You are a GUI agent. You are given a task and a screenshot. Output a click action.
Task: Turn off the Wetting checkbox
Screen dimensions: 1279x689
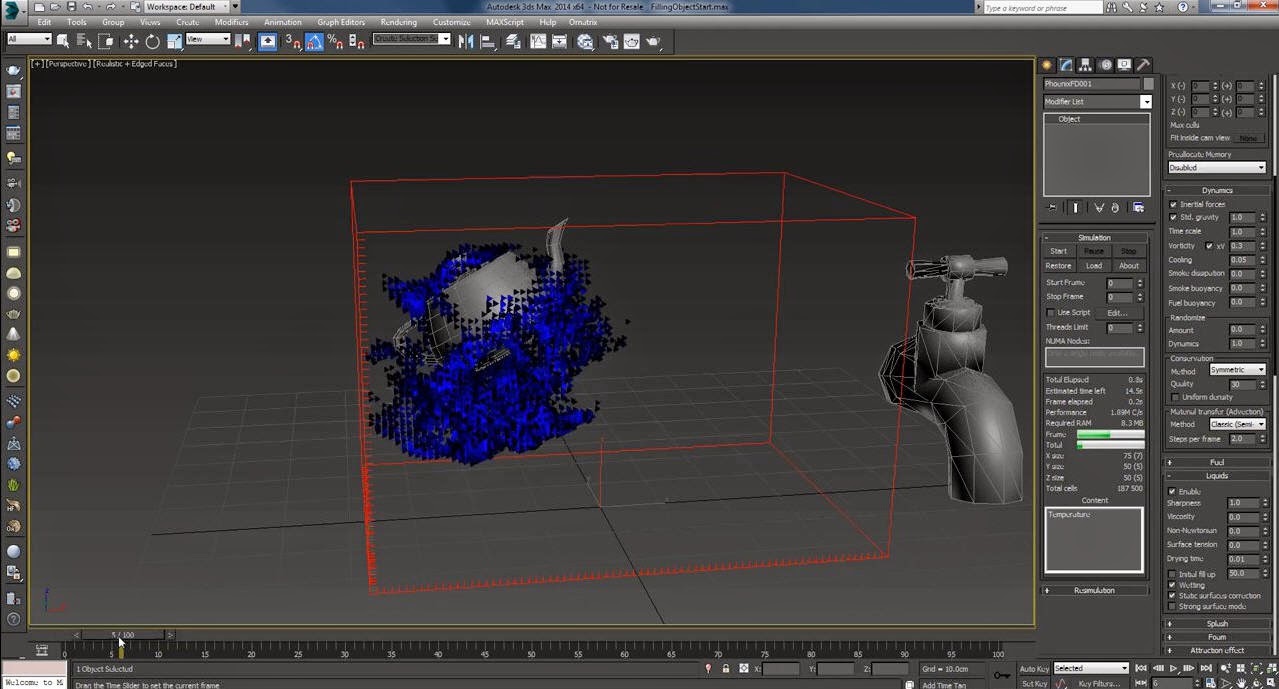[1173, 585]
